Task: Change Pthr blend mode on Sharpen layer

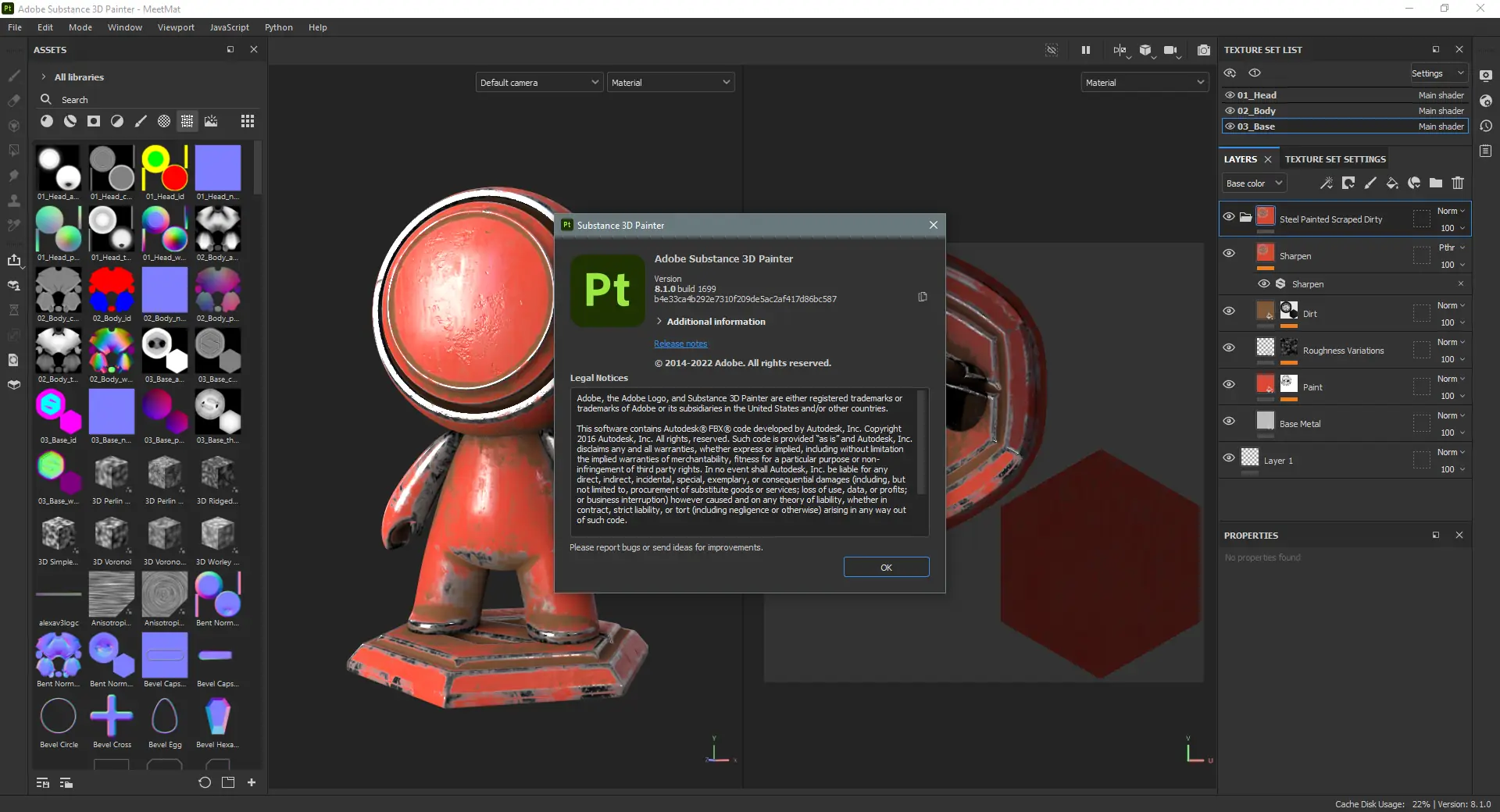Action: [1452, 248]
